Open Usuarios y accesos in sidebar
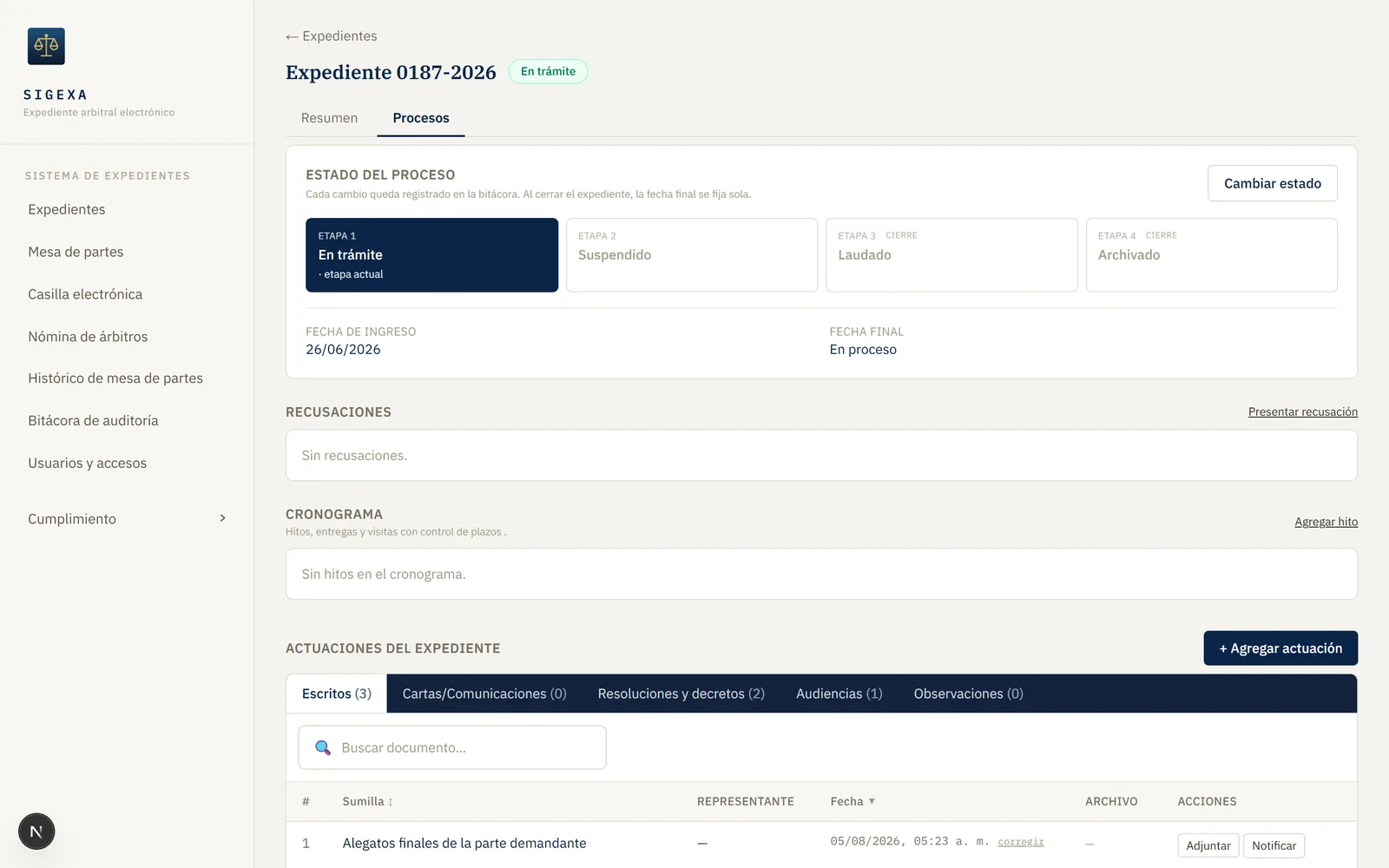Viewport: 1389px width, 868px height. (x=87, y=464)
